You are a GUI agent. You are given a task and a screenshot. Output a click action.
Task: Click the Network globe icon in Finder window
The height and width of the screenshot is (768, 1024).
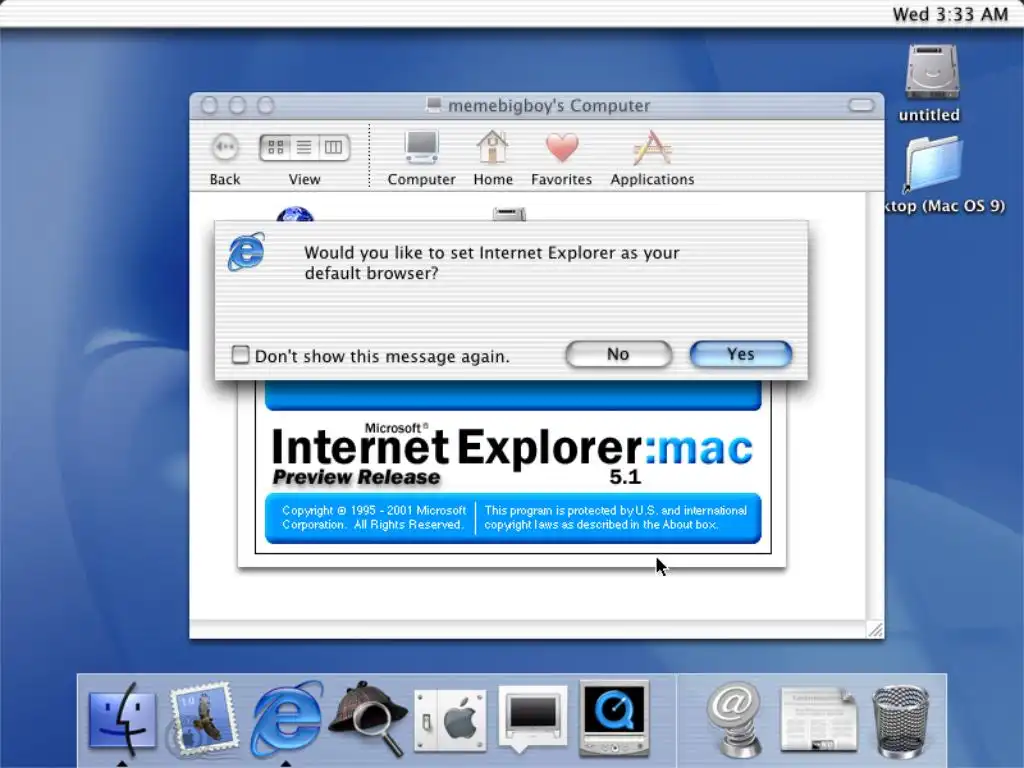point(295,214)
